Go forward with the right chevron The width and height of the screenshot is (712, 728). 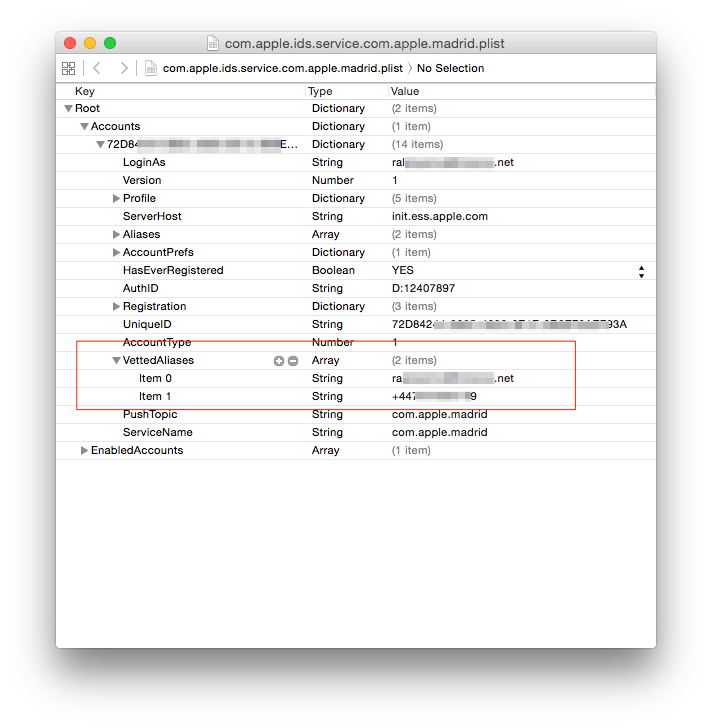tap(124, 68)
